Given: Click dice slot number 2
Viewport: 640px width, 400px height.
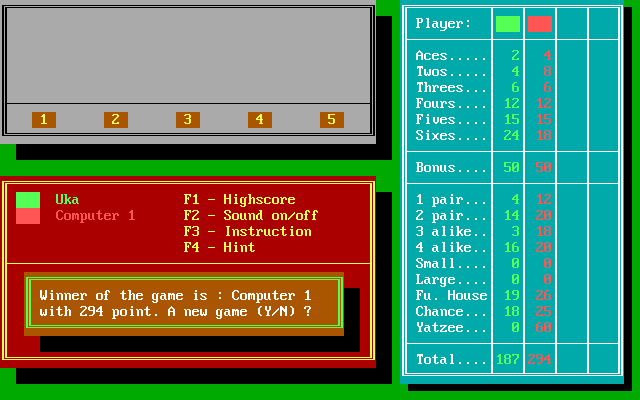Looking at the screenshot, I should (x=116, y=120).
